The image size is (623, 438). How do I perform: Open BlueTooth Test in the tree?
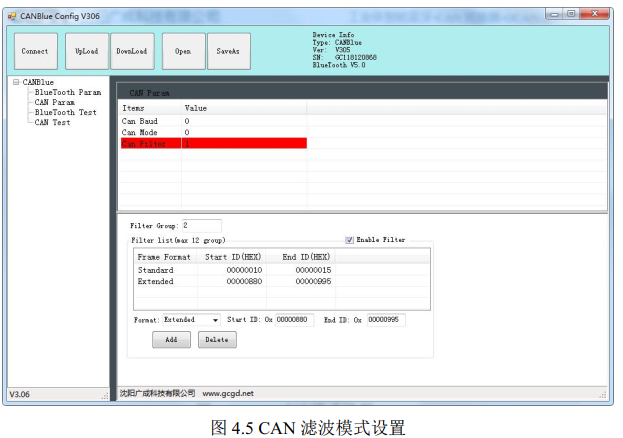coord(66,112)
